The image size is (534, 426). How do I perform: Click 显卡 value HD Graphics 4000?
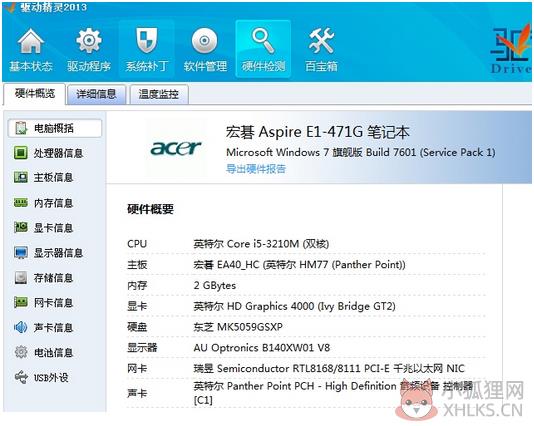(294, 306)
